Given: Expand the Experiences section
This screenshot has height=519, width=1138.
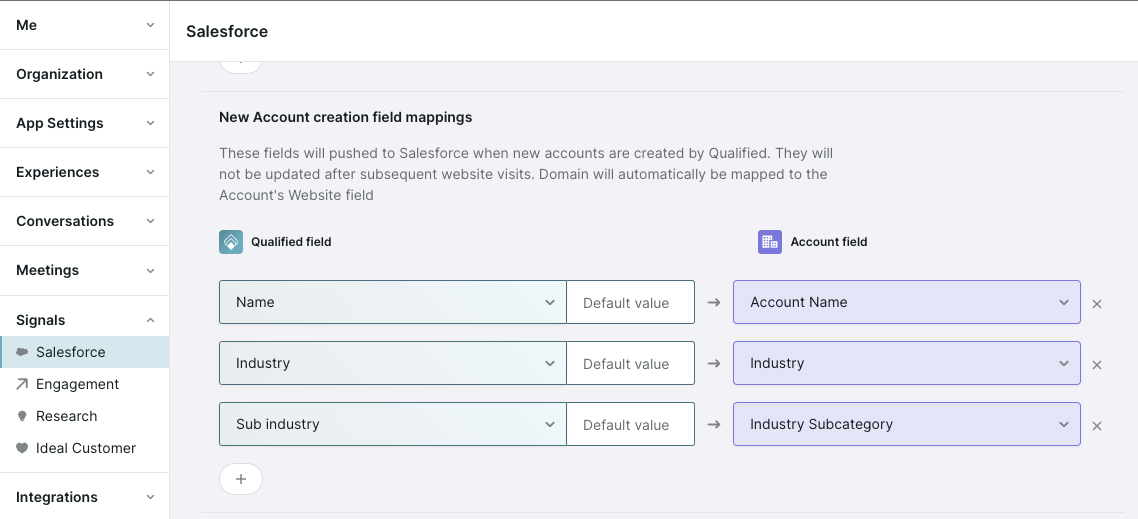Looking at the screenshot, I should 85,172.
